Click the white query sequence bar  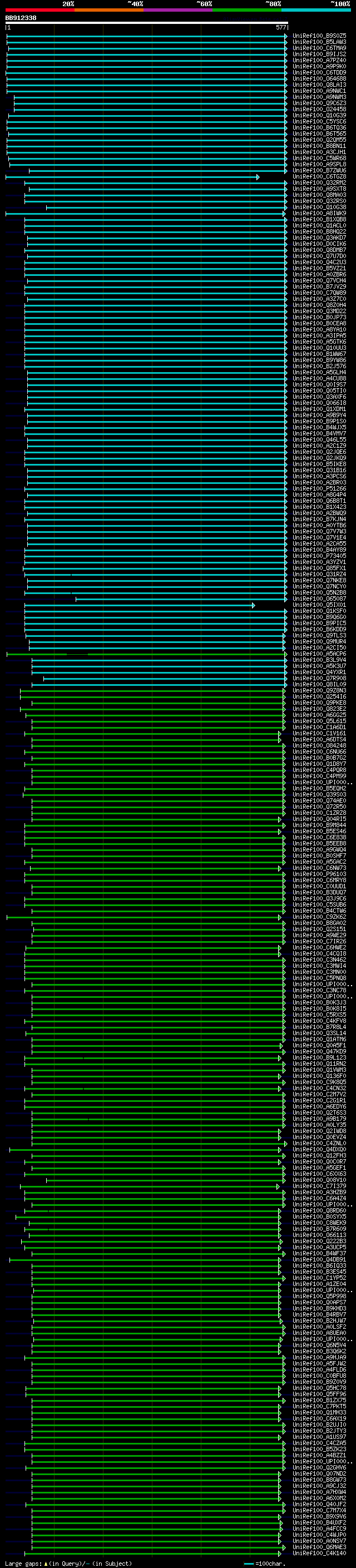146,23
